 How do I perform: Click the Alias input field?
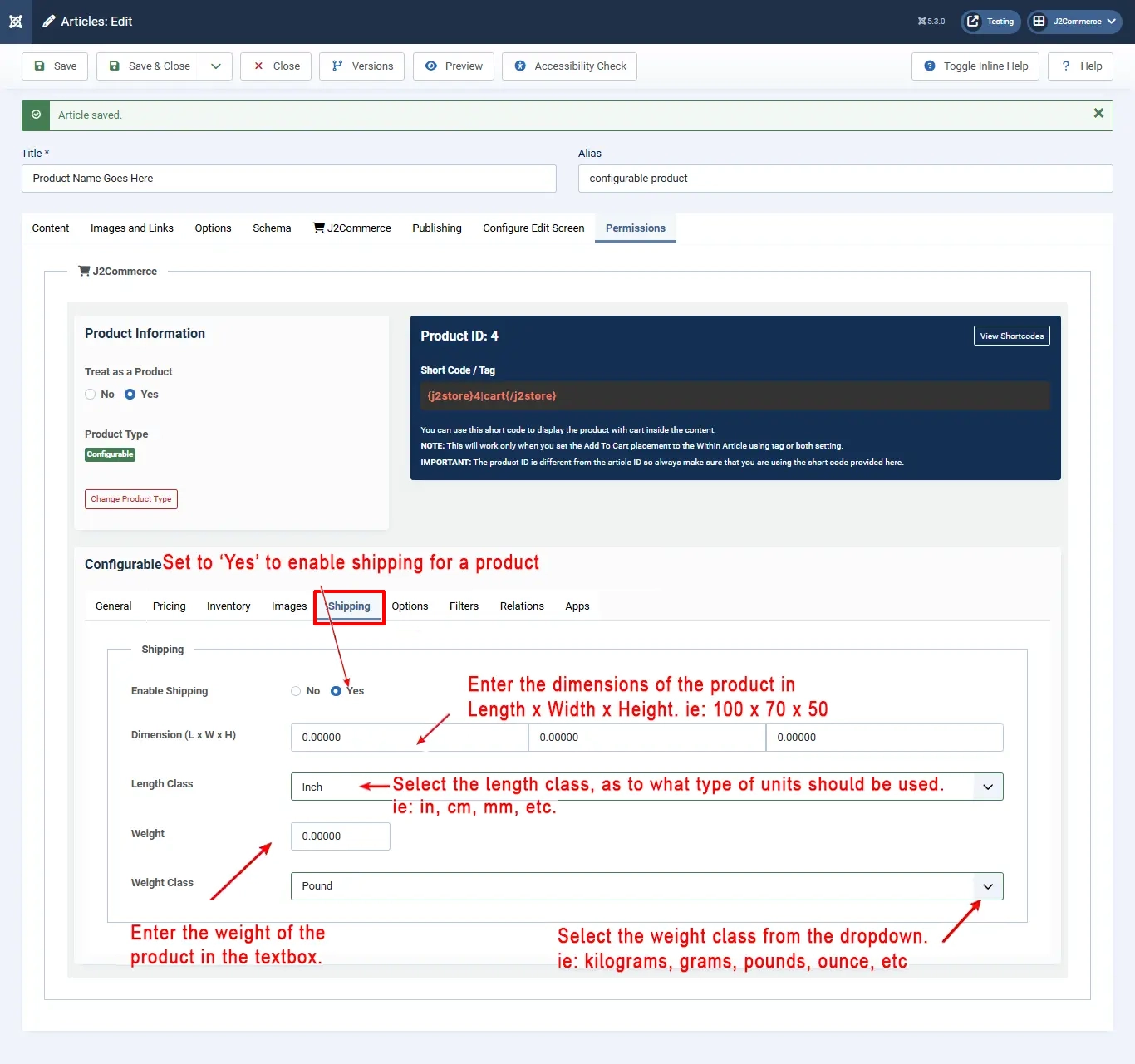tap(846, 179)
